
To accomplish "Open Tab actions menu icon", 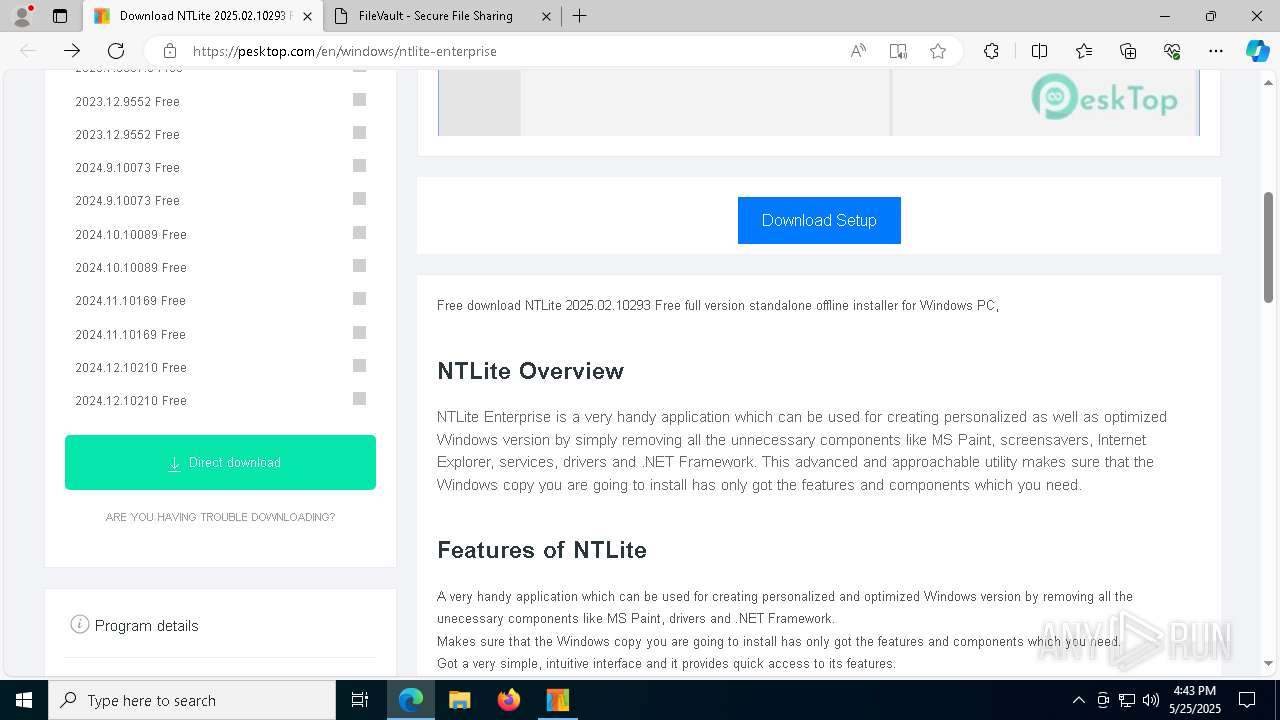I will point(60,16).
